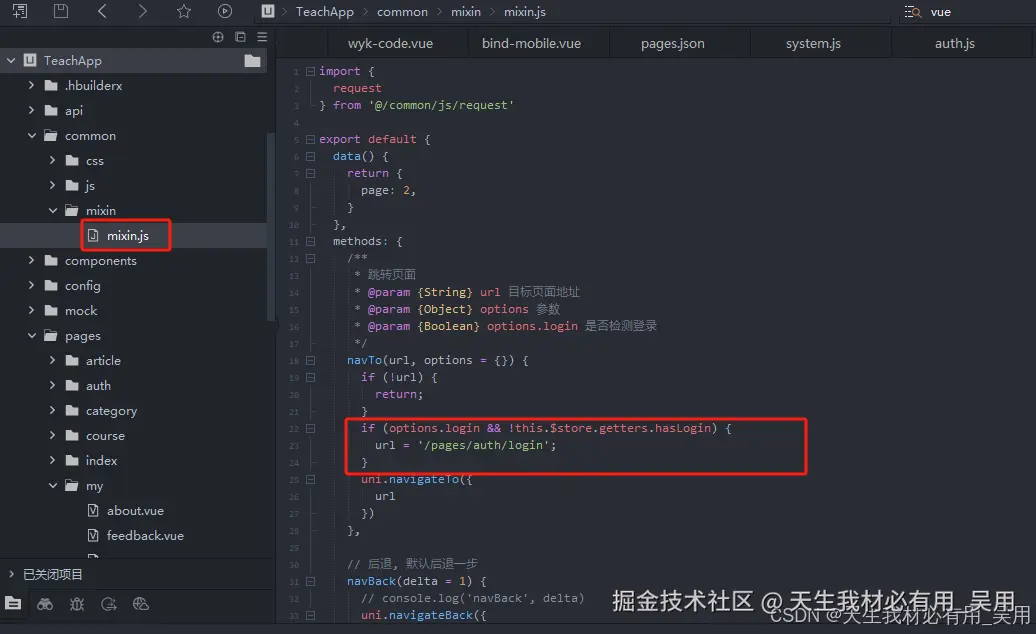The width and height of the screenshot is (1036, 634).
Task: Open favorites with the star icon
Action: coord(183,11)
